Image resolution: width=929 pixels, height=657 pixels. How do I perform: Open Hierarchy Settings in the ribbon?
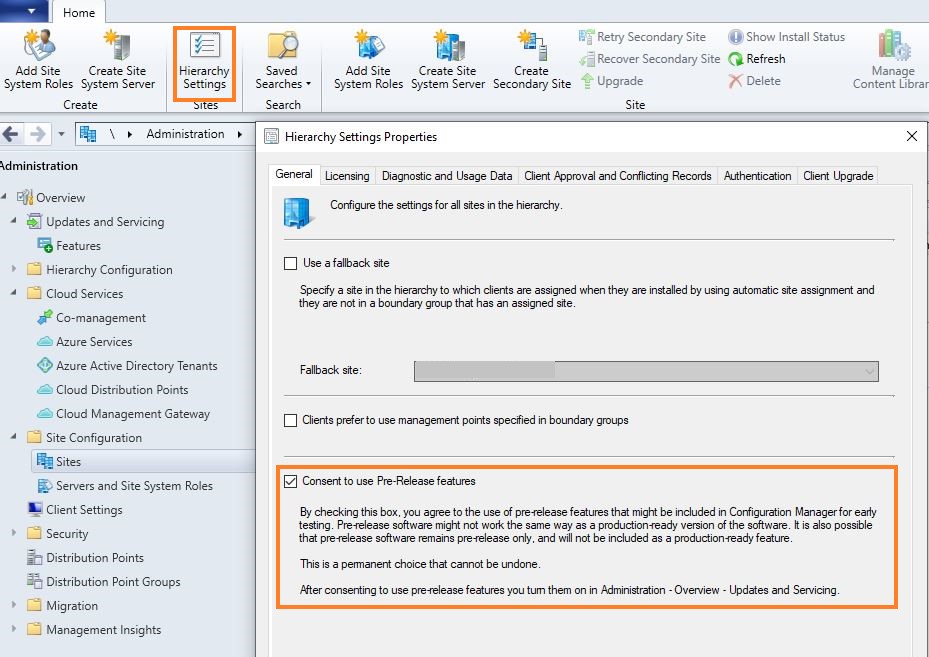[x=204, y=63]
